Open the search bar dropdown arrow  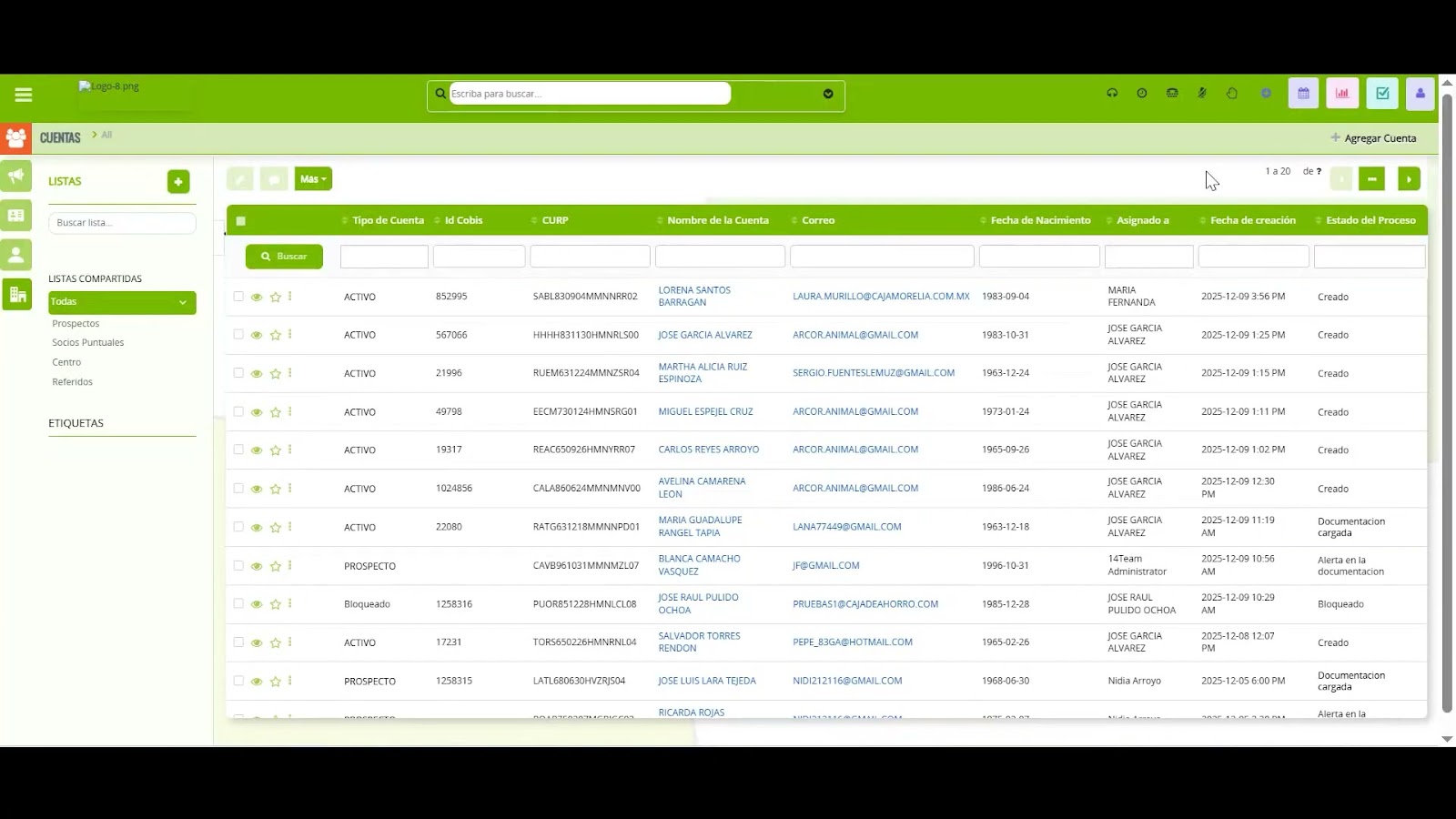(x=827, y=94)
